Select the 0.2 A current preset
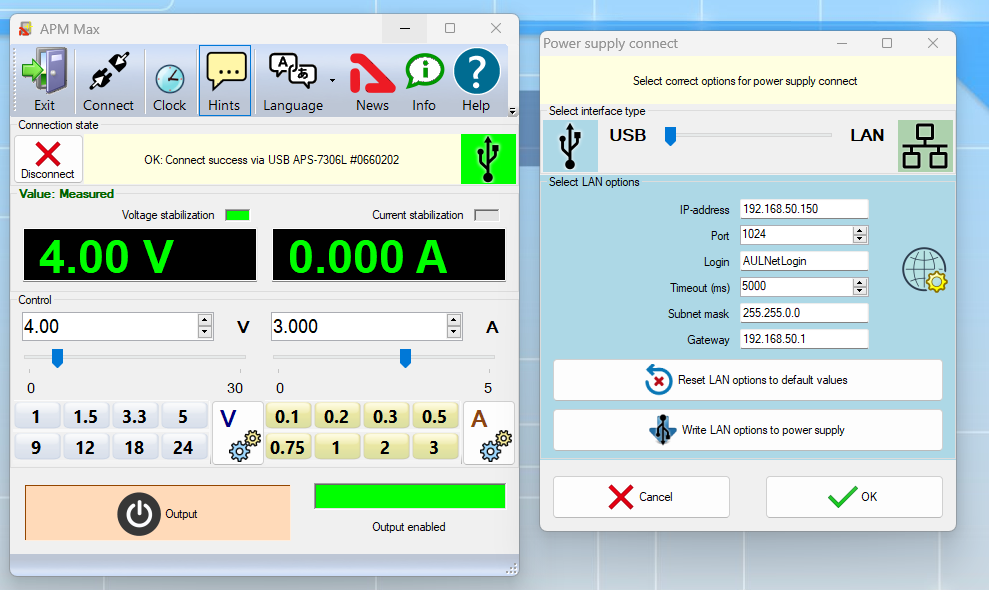The image size is (989, 590). [x=337, y=416]
